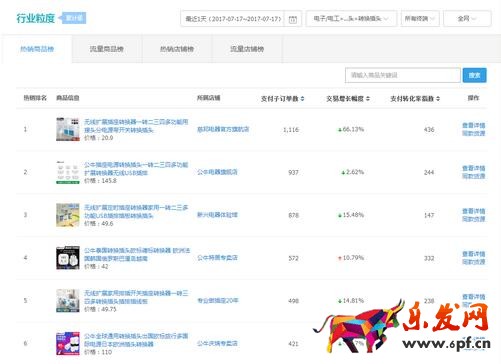Image resolution: width=501 pixels, height=364 pixels.
Task: Switch to the 流量店铺榜 tab
Action: (247, 49)
